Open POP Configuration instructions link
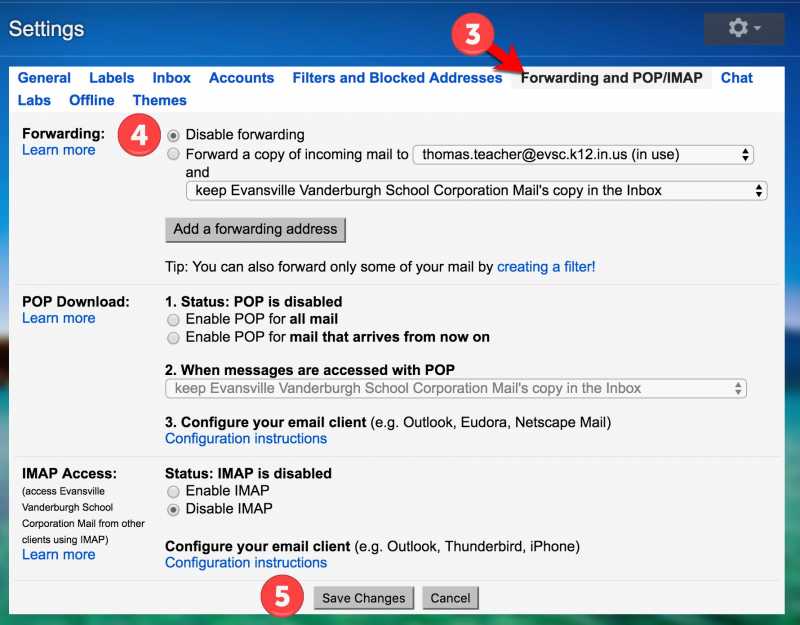800x625 pixels. point(246,439)
